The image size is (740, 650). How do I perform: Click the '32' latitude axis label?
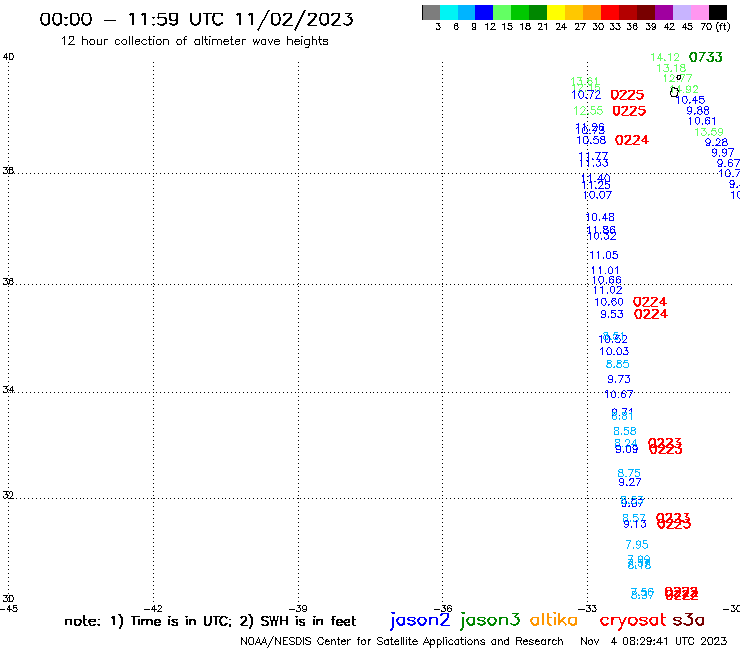point(8,496)
